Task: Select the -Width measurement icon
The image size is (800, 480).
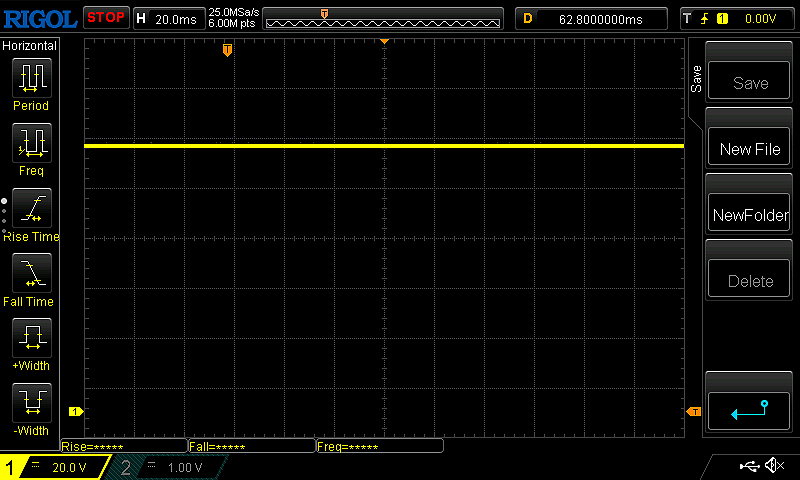Action: coord(32,402)
